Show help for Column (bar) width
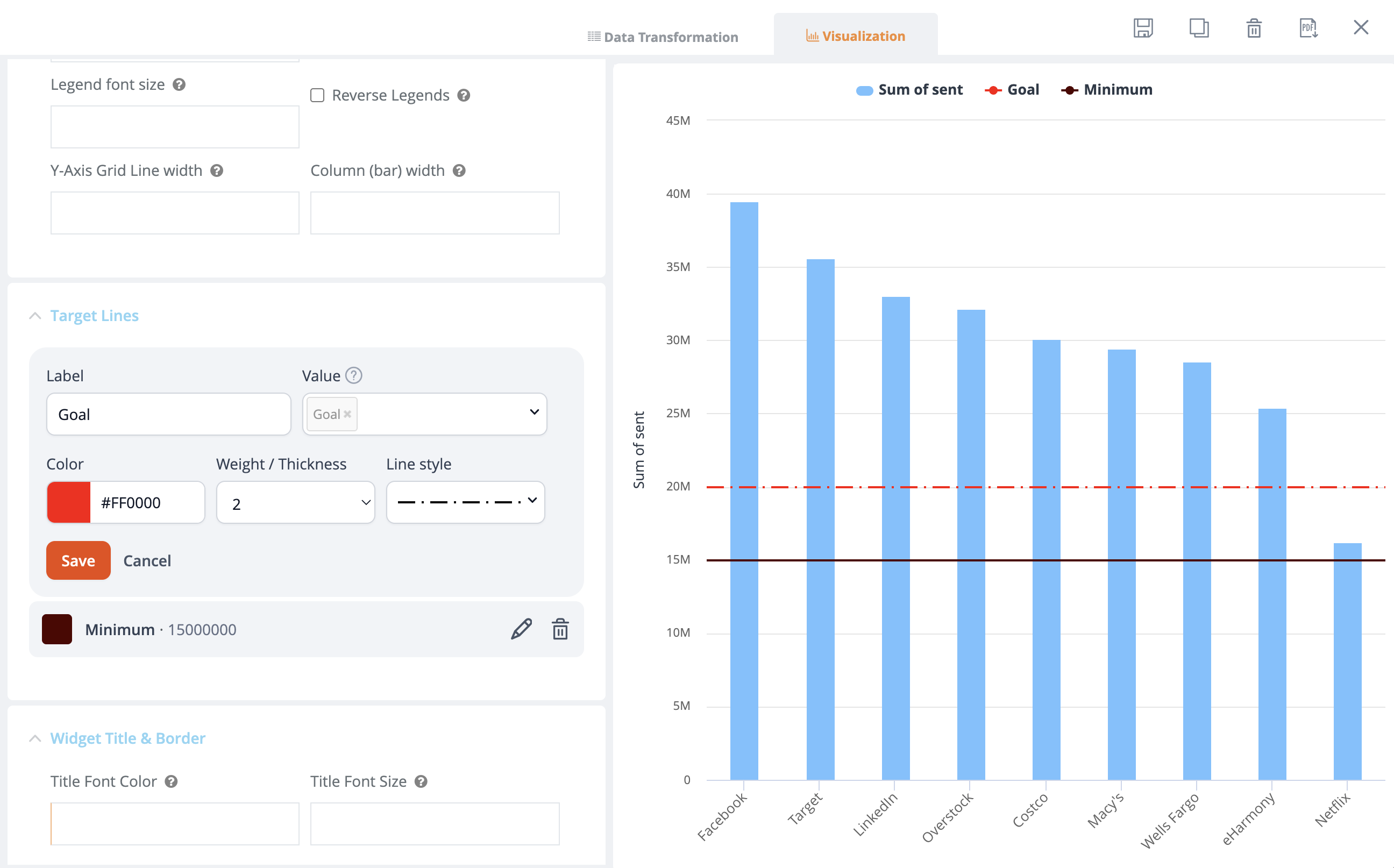Image resolution: width=1394 pixels, height=868 pixels. (x=458, y=170)
